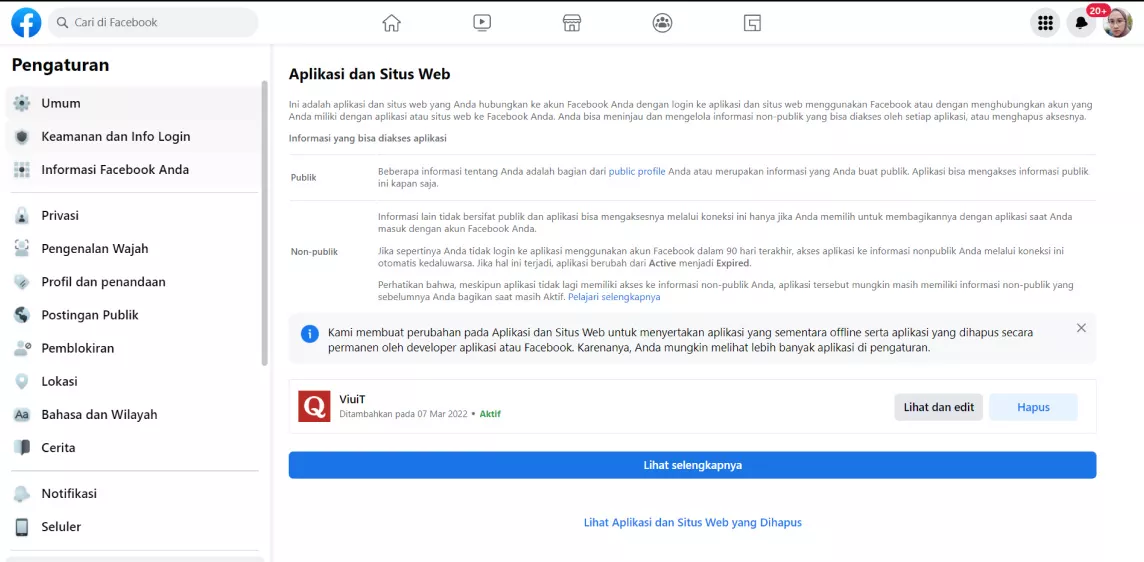Click the ViuiT app red Q logo
The image size is (1144, 562).
pyautogui.click(x=314, y=407)
